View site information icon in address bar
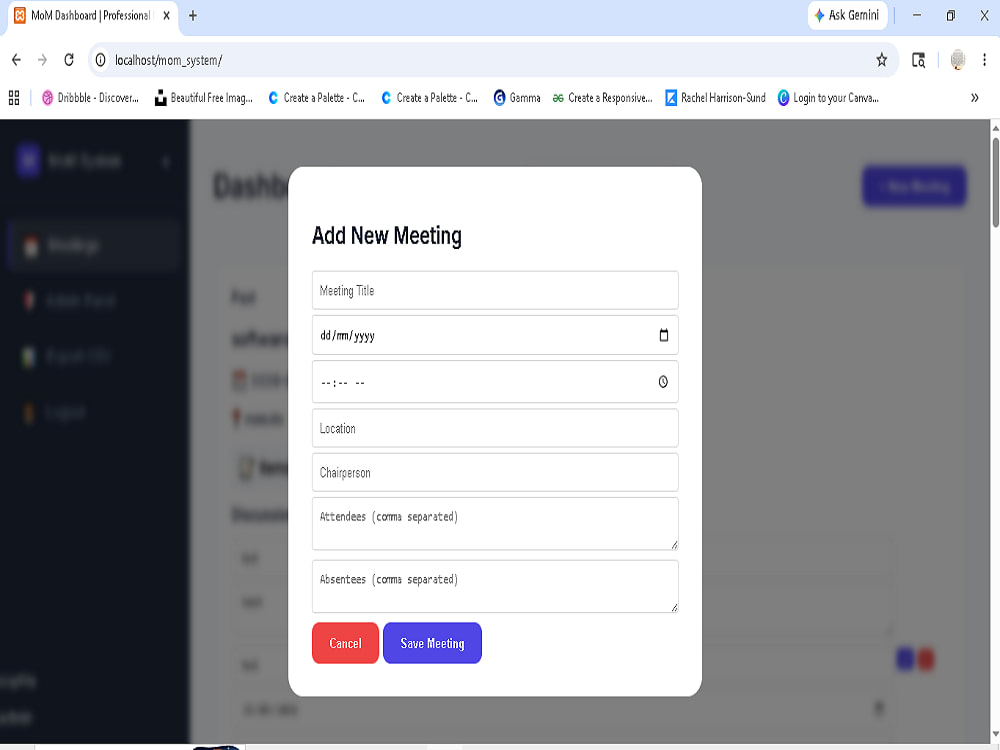Screen dimensions: 1000x750 point(101,60)
